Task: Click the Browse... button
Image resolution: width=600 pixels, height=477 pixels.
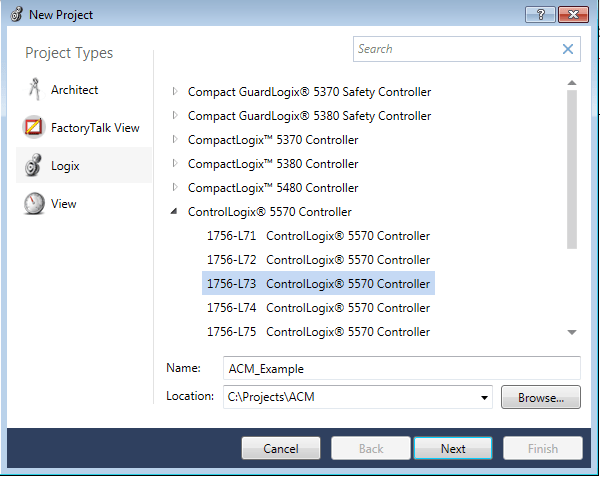Action: (541, 397)
